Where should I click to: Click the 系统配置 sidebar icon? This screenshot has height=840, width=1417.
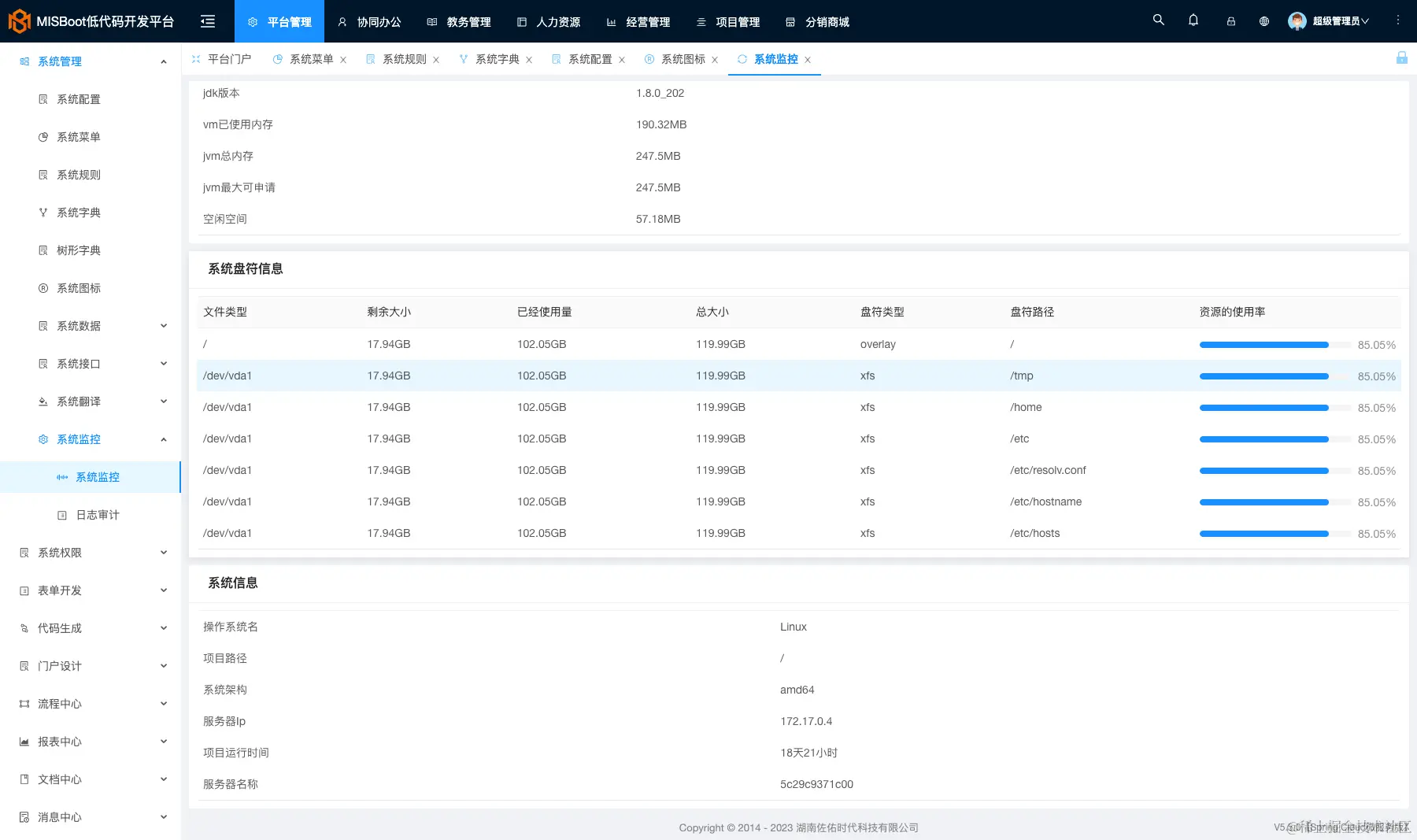point(43,99)
